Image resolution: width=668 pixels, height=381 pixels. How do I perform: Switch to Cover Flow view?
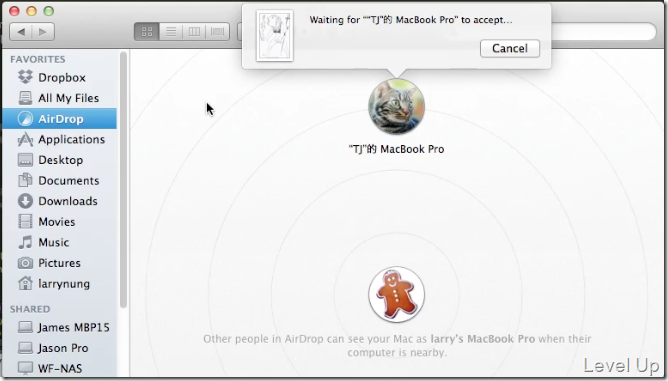pyautogui.click(x=218, y=32)
